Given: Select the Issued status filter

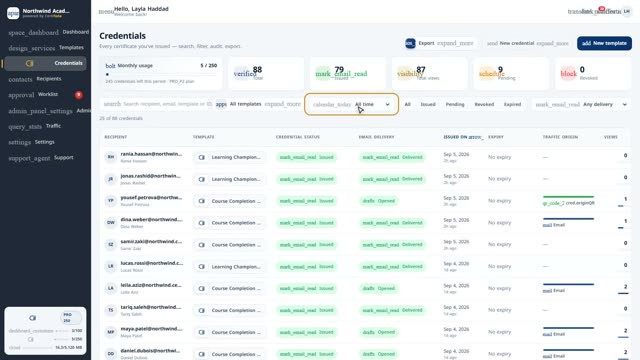Looking at the screenshot, I should [428, 104].
